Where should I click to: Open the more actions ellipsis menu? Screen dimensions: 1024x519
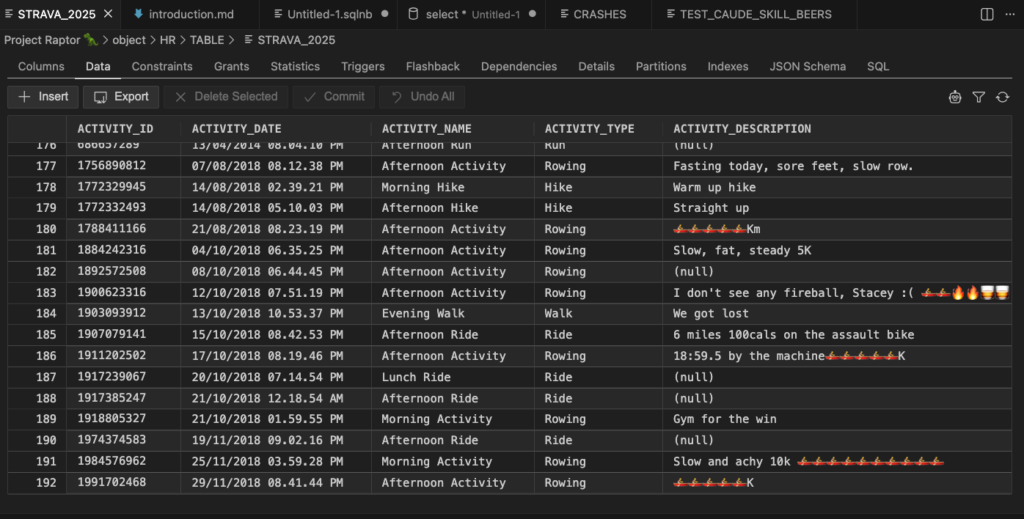(1009, 15)
